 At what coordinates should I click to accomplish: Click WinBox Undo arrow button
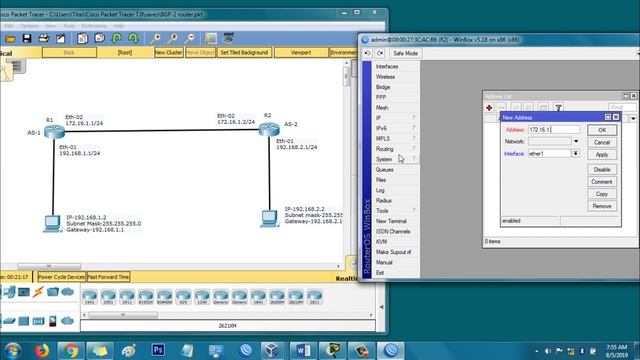[367, 53]
